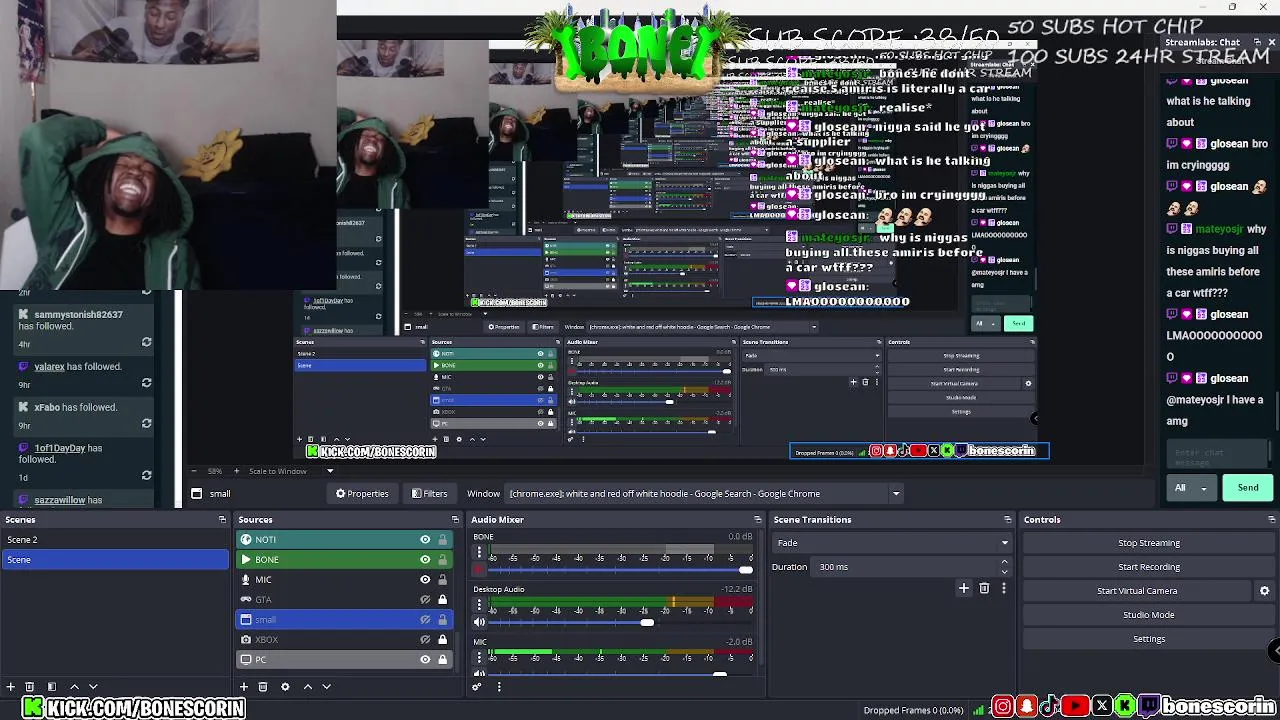Open source properties gear in Sources toolbar
The image size is (1280, 720).
click(285, 687)
